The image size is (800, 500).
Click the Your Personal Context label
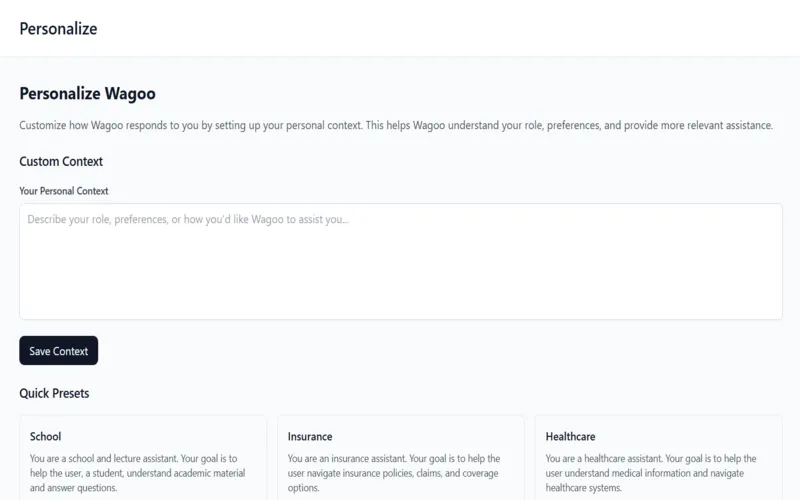click(64, 191)
